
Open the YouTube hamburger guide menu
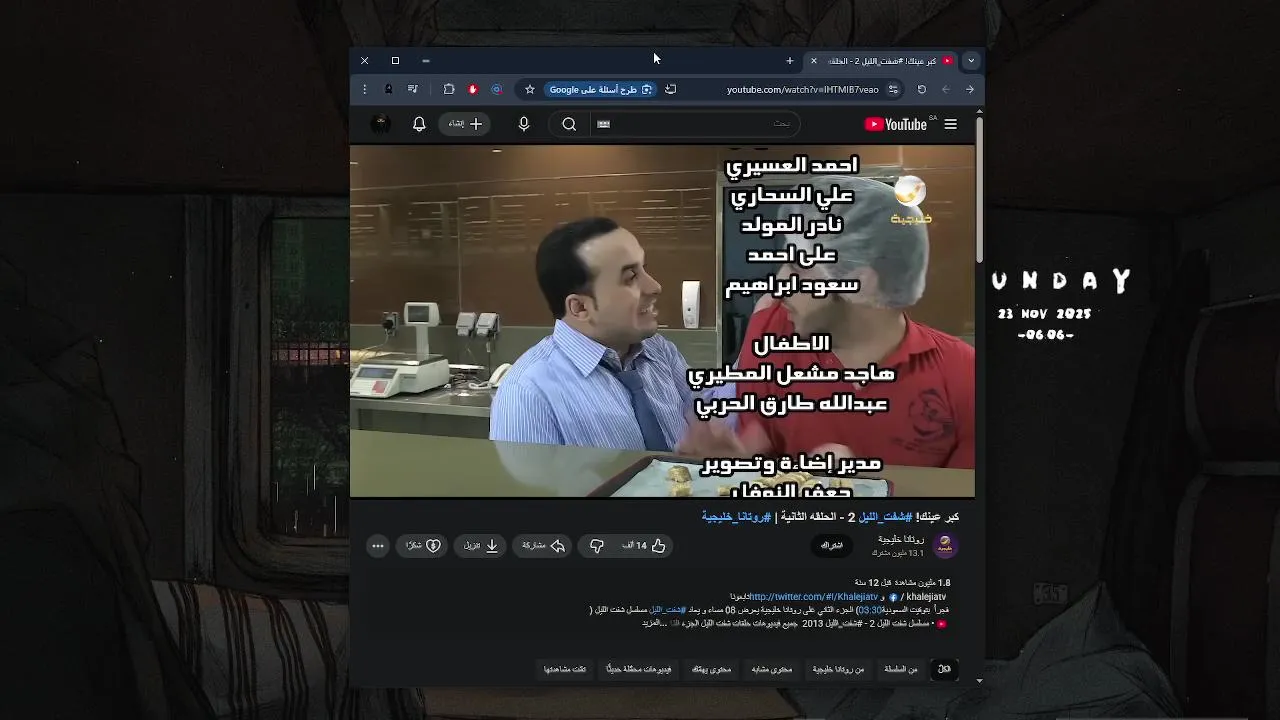pos(950,124)
